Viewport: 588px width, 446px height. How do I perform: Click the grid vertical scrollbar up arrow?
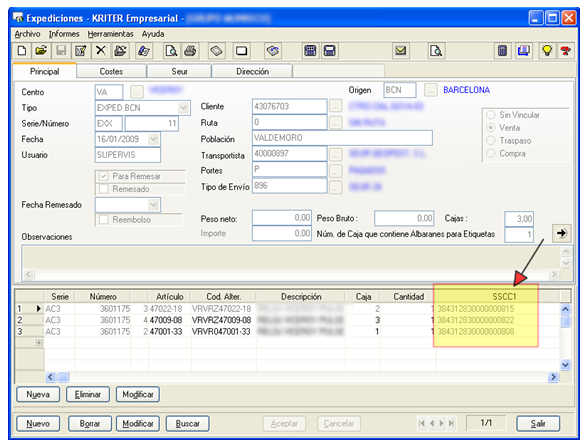[566, 309]
